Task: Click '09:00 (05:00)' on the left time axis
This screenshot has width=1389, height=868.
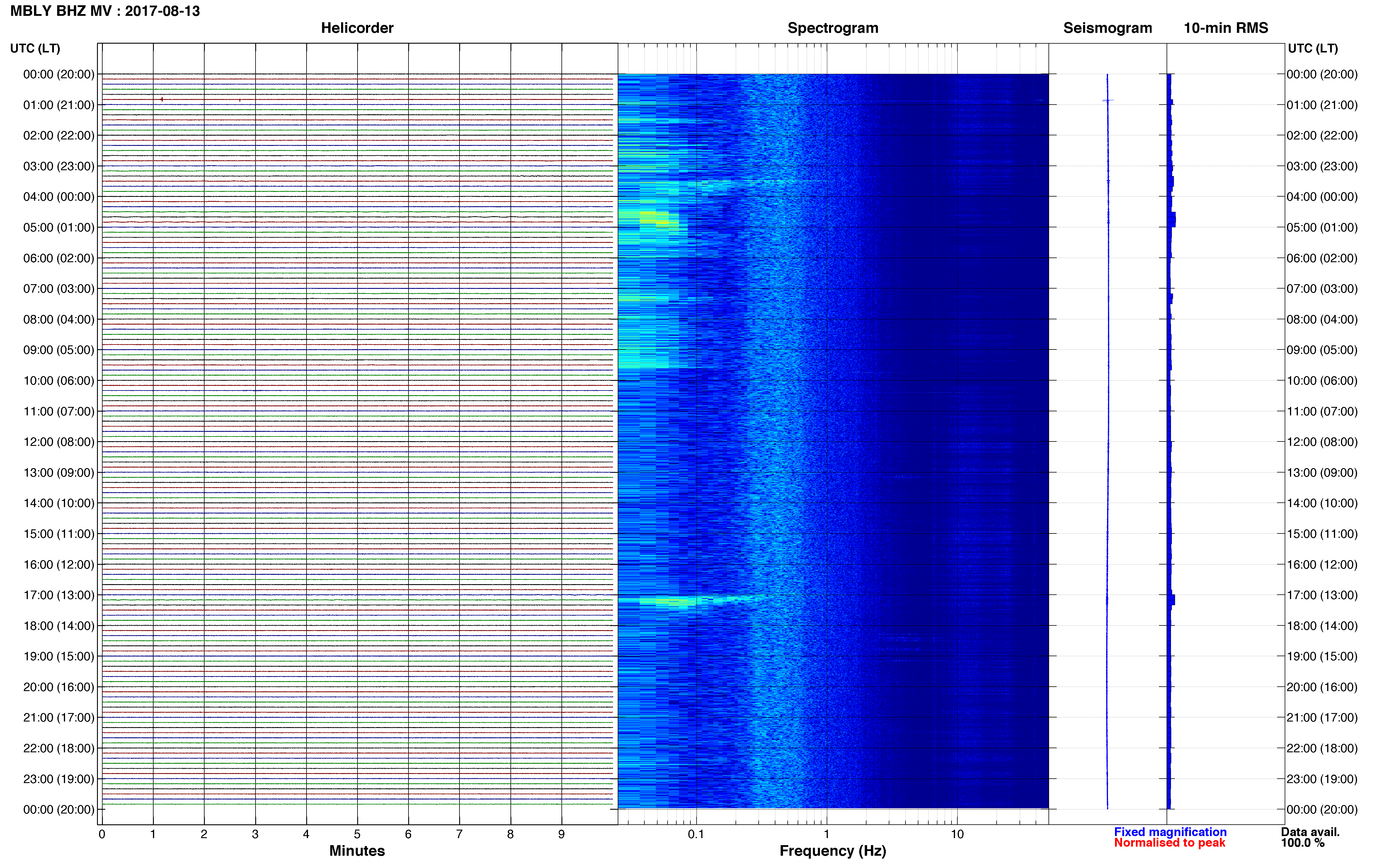Action: 59,349
